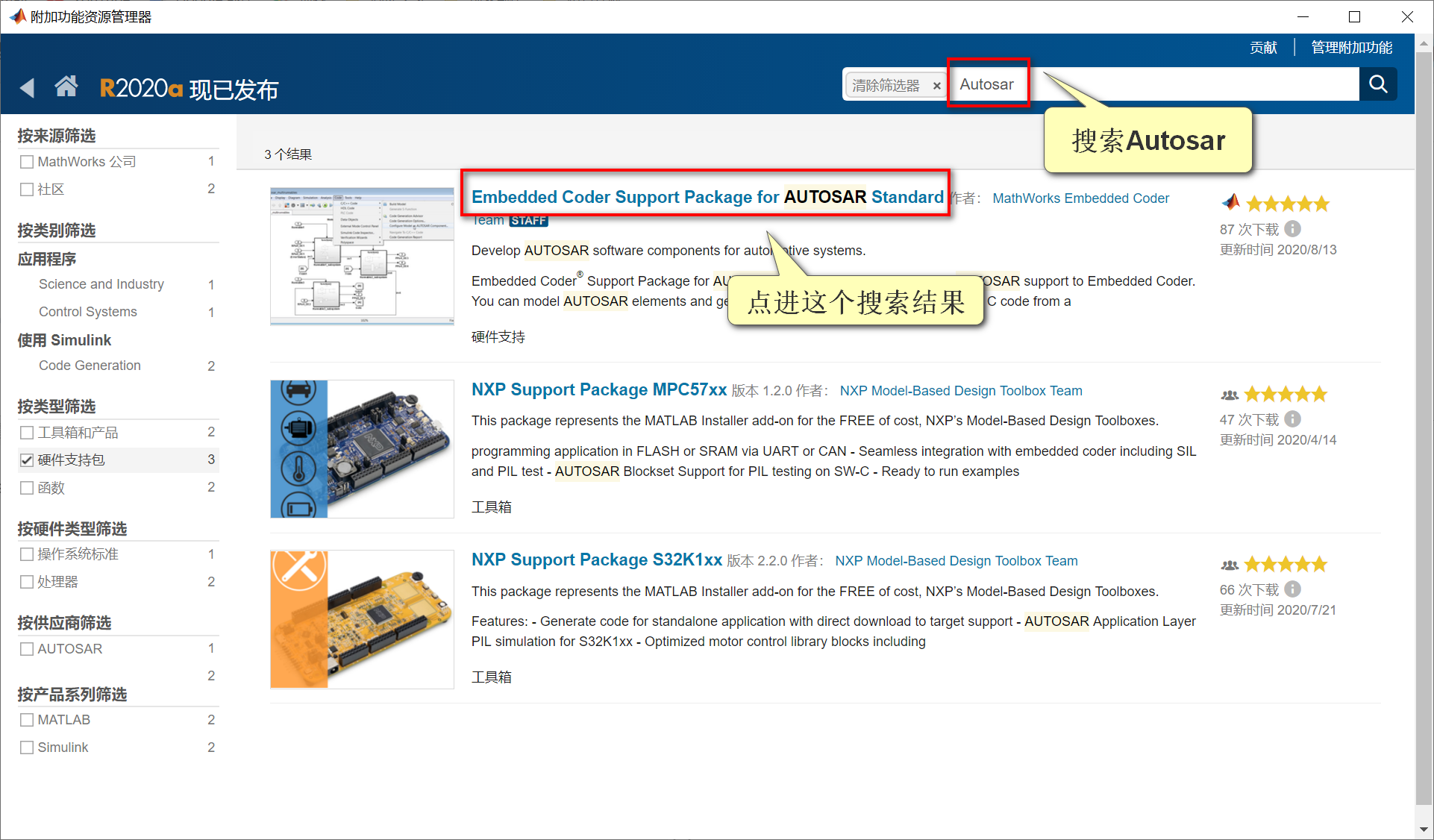Open Embedded Coder Support Package for AUTOSAR Standard
1434x840 pixels.
[707, 197]
